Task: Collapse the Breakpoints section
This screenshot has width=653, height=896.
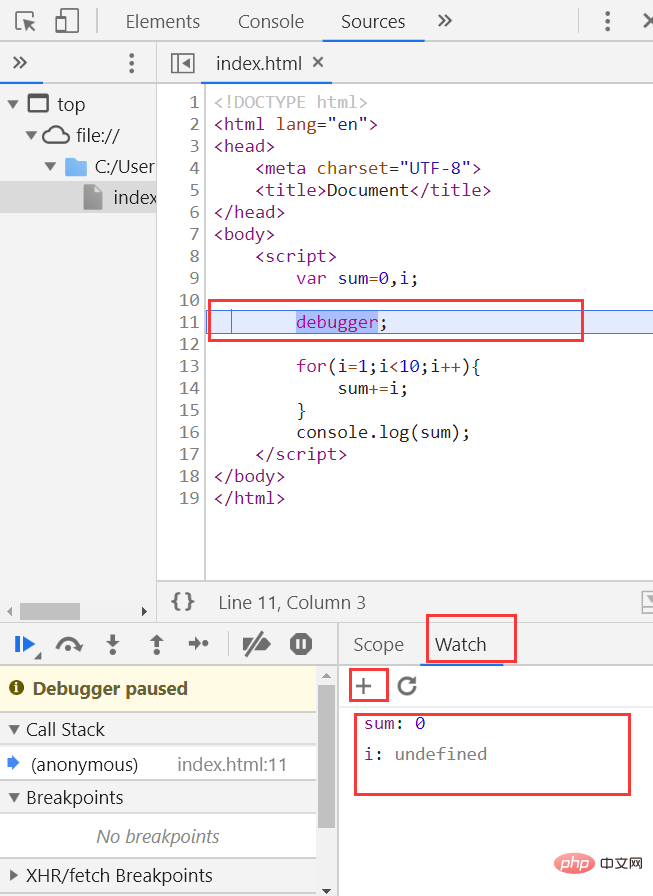Action: coord(14,797)
